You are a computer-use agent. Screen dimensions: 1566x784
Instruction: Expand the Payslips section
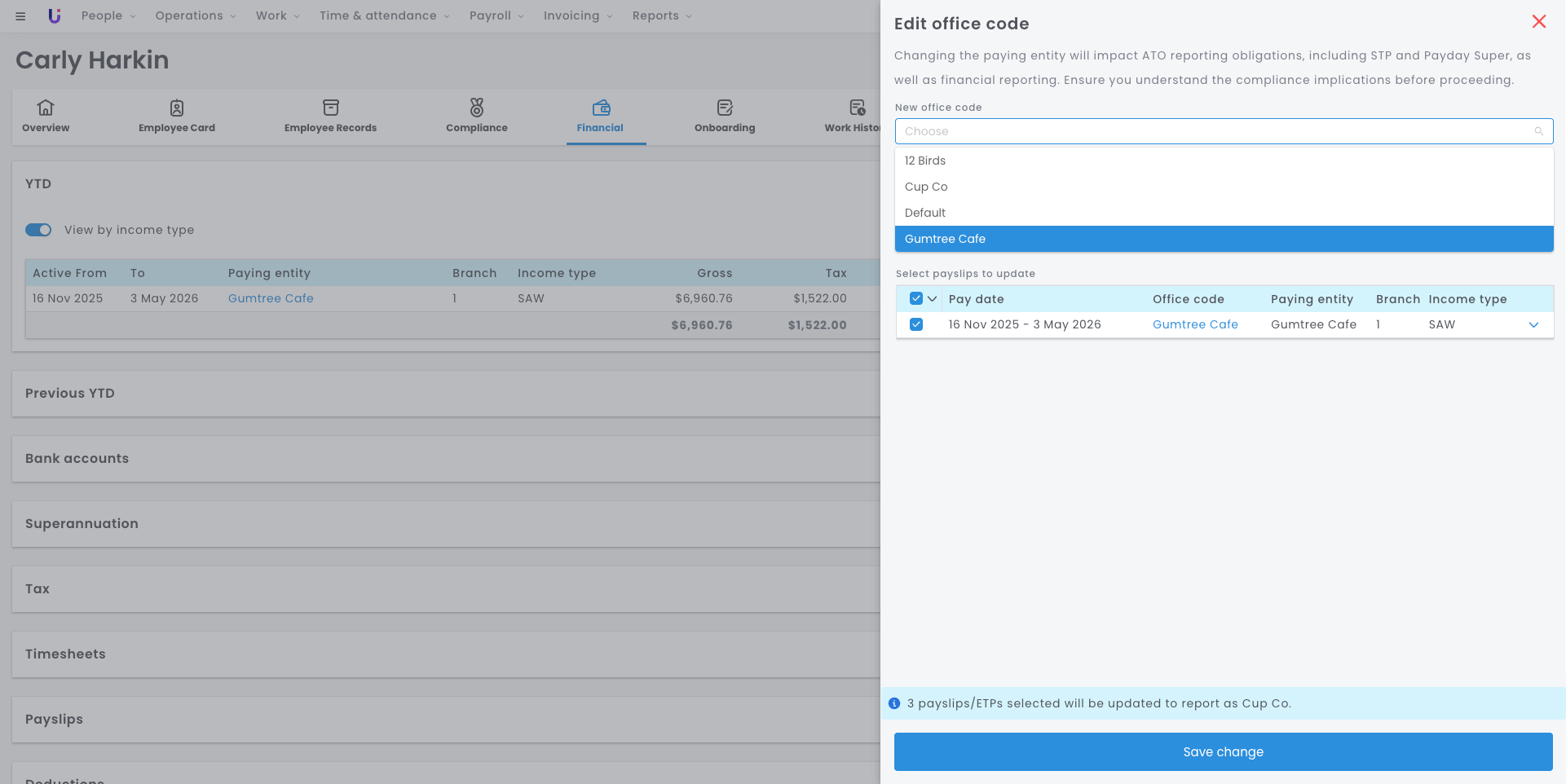pyautogui.click(x=446, y=720)
